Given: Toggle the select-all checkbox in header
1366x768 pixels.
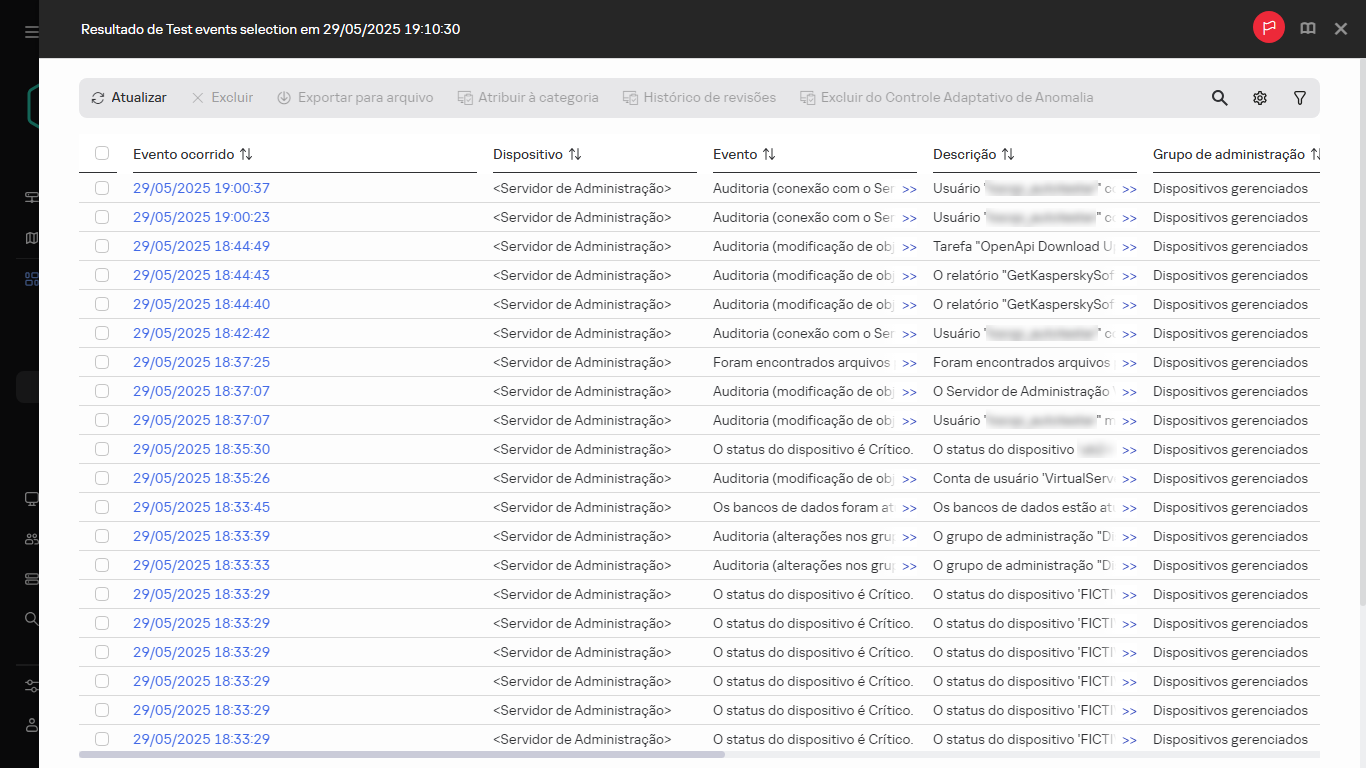Looking at the screenshot, I should pyautogui.click(x=102, y=153).
